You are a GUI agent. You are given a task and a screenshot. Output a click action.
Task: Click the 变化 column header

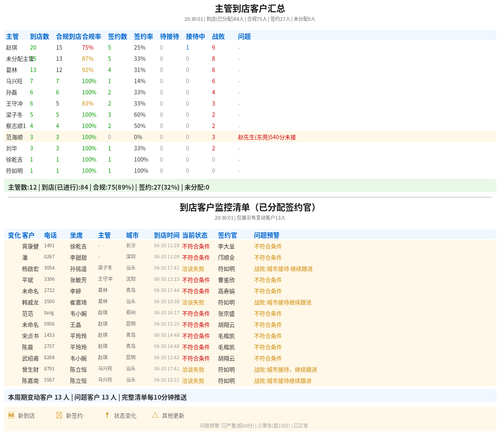(14, 235)
